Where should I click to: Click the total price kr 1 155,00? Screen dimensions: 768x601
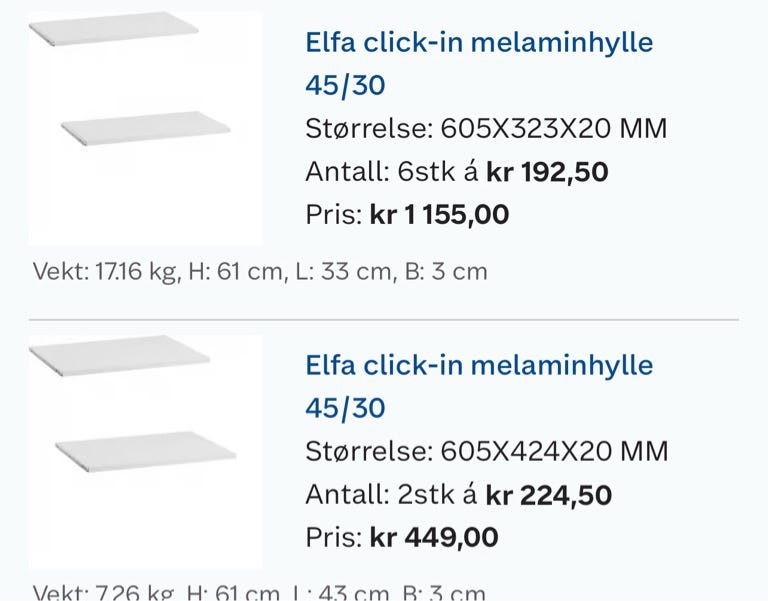point(439,215)
